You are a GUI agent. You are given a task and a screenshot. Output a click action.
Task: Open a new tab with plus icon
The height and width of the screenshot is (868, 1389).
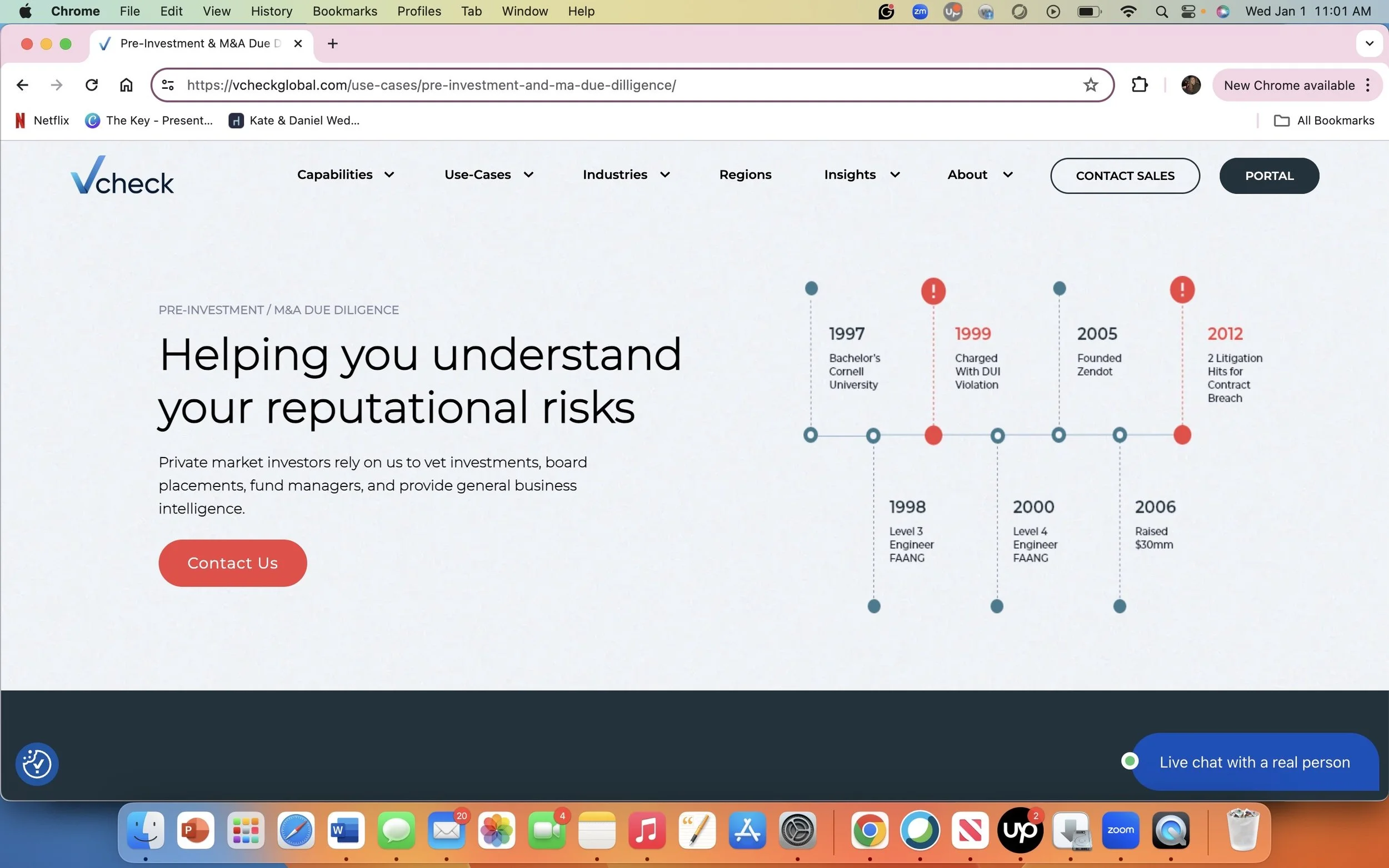[332, 44]
